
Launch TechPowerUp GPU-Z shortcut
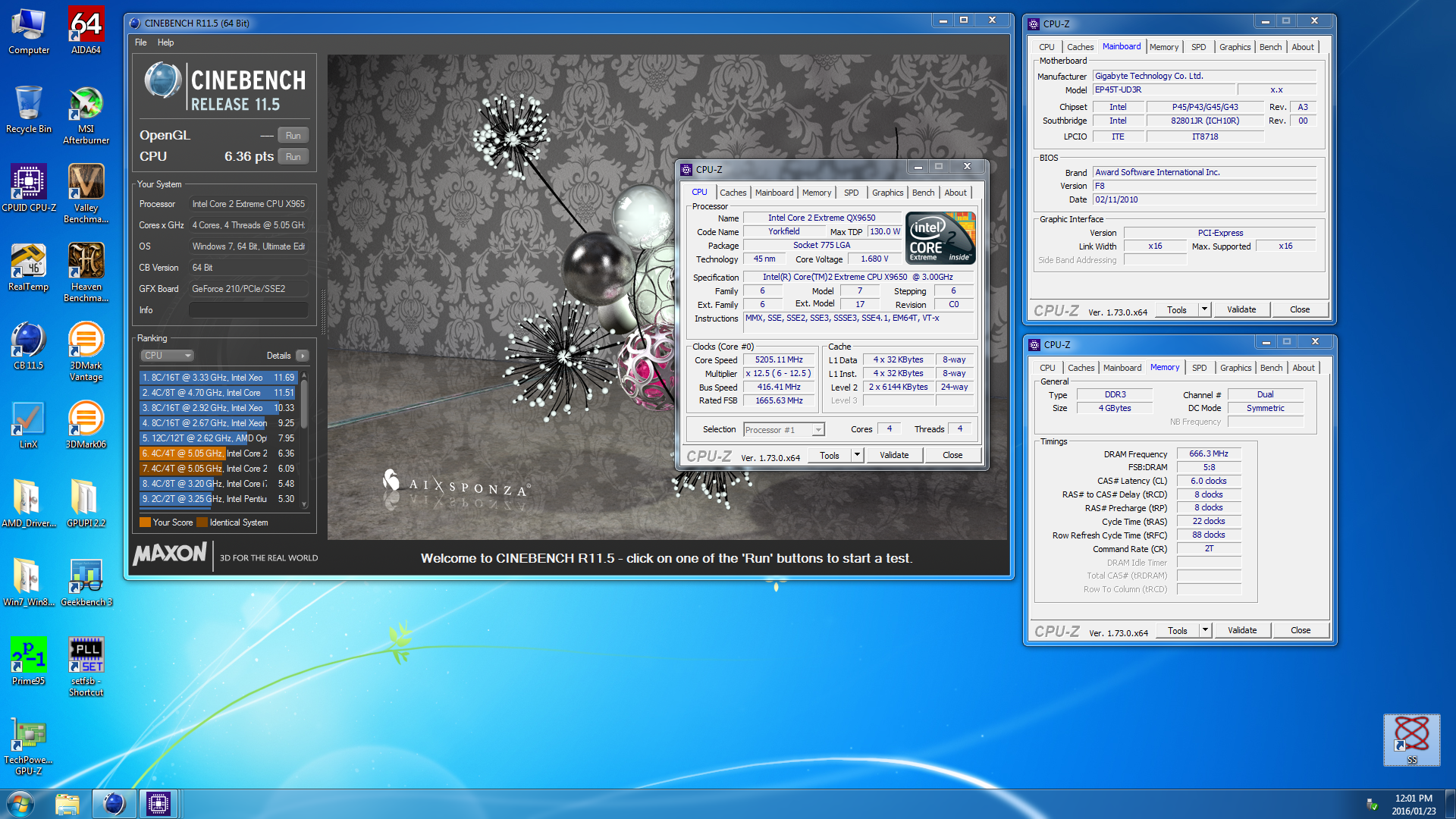(x=29, y=746)
